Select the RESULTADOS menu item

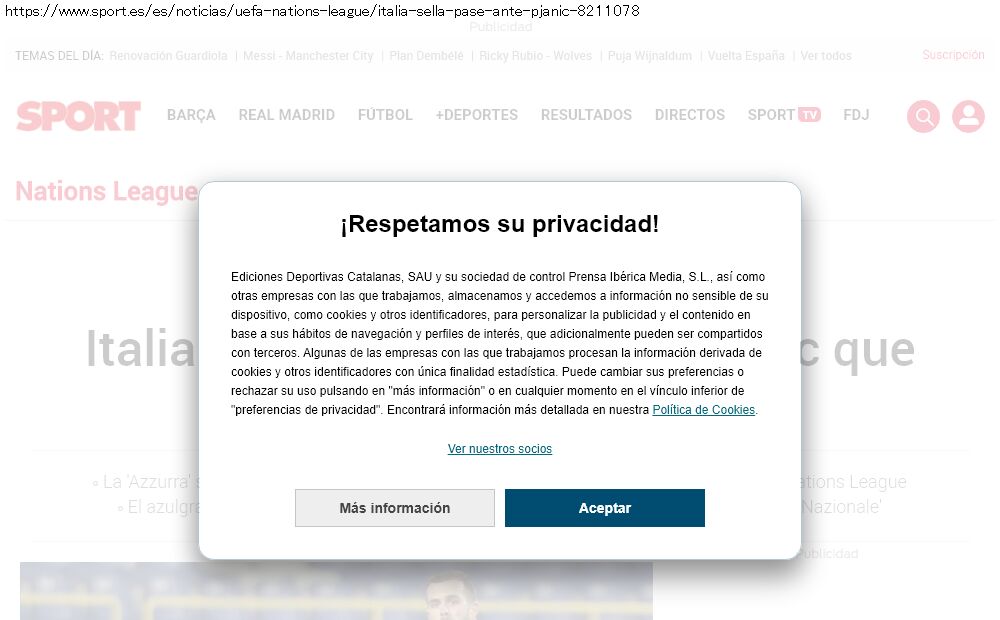click(586, 115)
